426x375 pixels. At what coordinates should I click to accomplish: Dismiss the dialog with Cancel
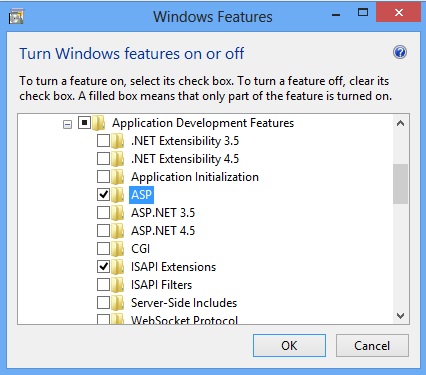tap(372, 346)
